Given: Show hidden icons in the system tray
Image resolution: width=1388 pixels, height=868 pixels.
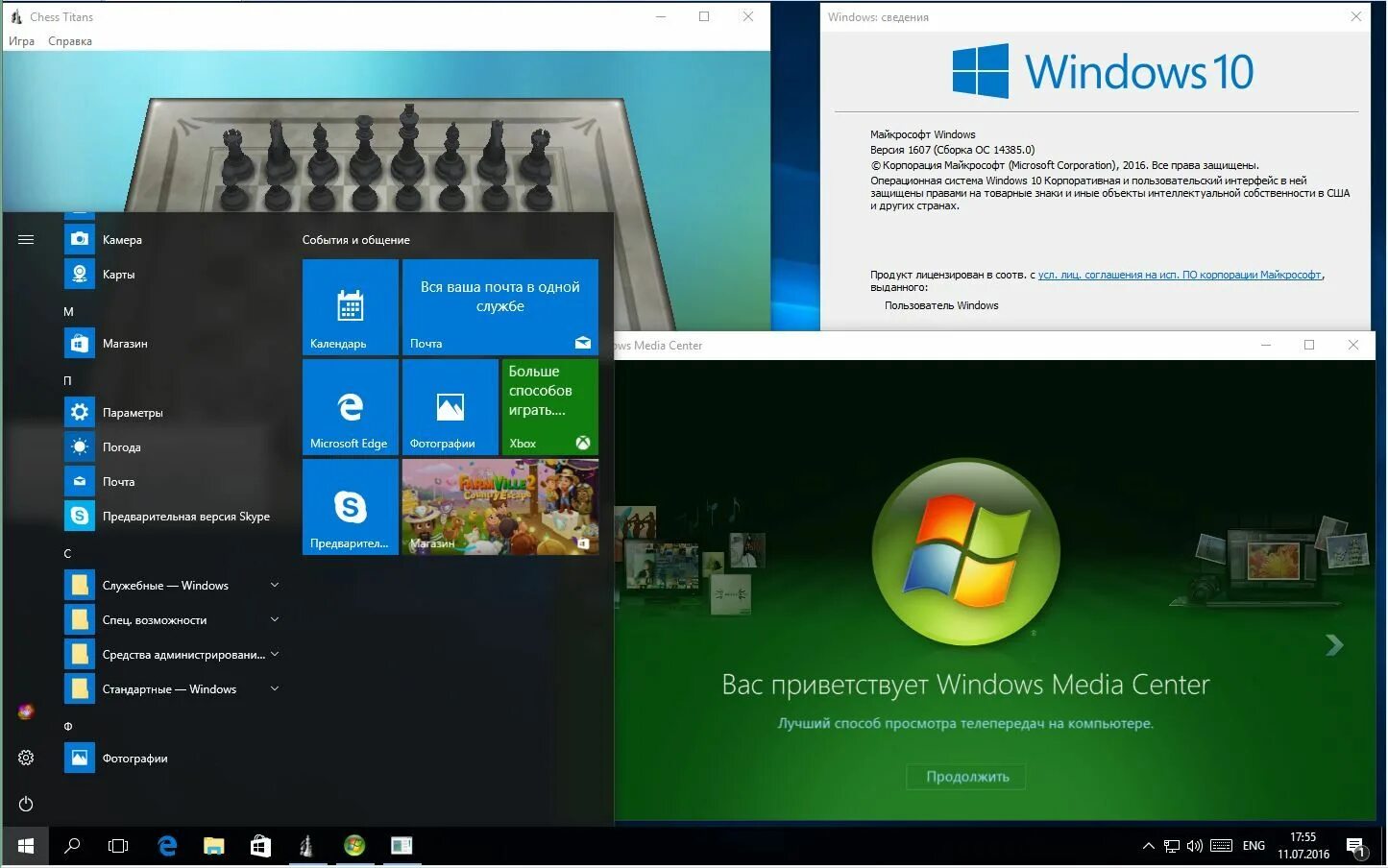Looking at the screenshot, I should [x=1149, y=846].
